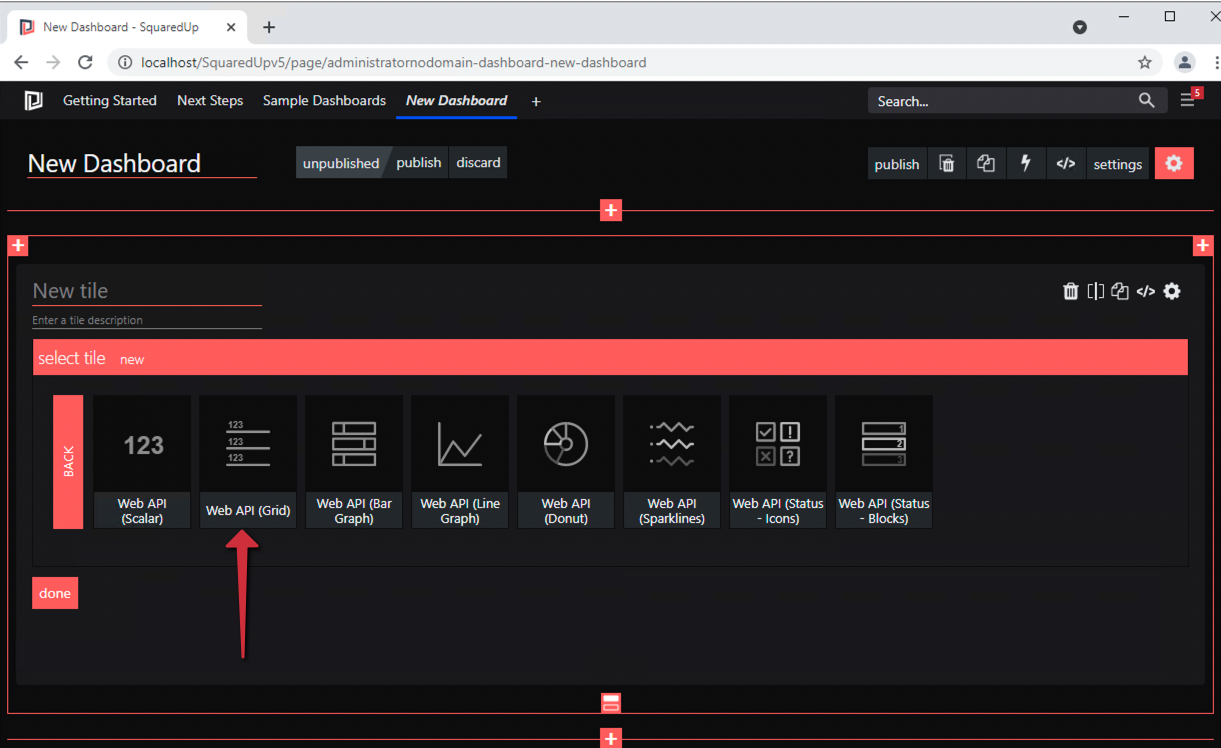1221x748 pixels.
Task: Open the hamburger menu with notifications
Action: (x=1188, y=99)
